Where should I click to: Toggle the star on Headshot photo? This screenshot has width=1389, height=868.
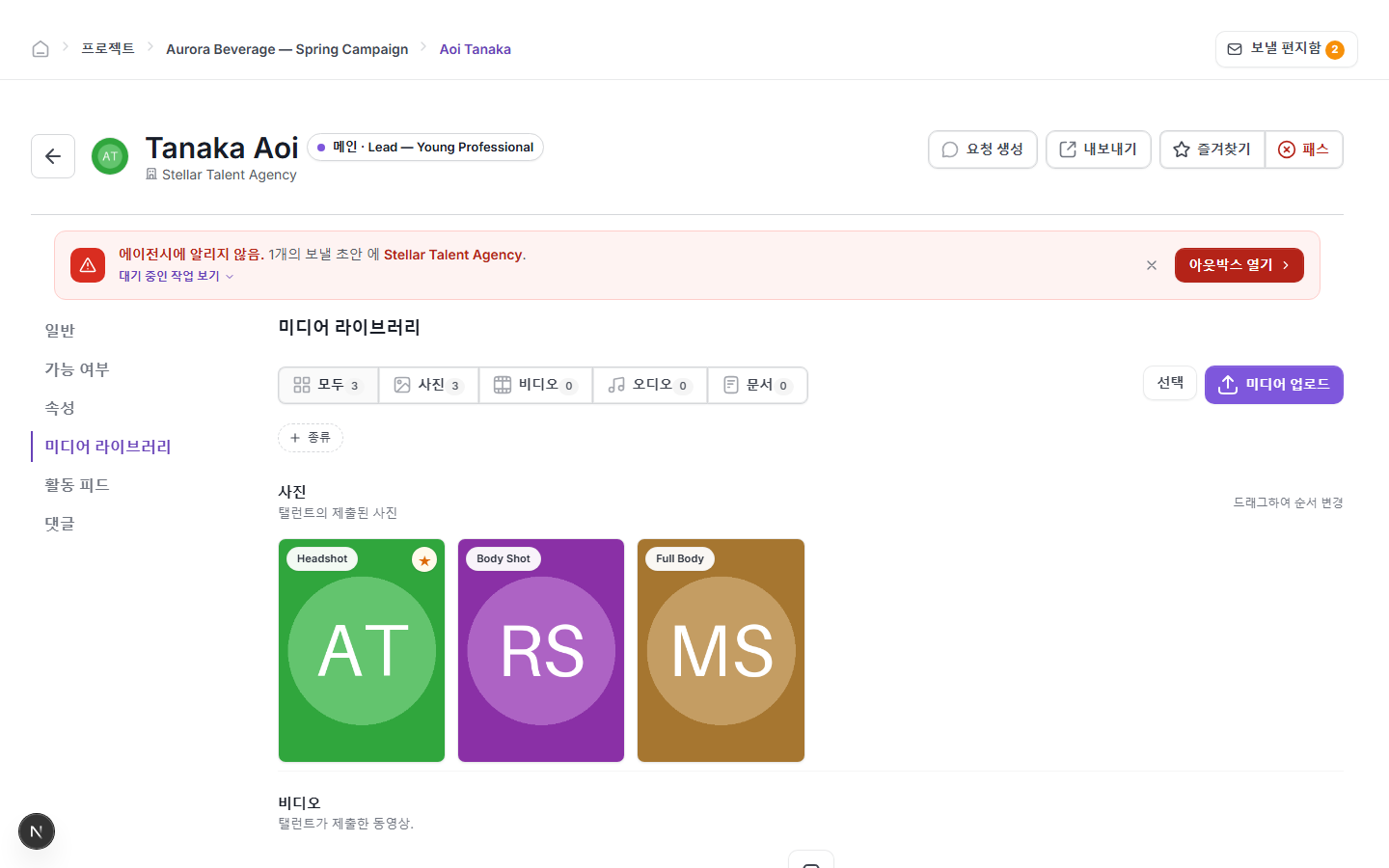tap(424, 559)
